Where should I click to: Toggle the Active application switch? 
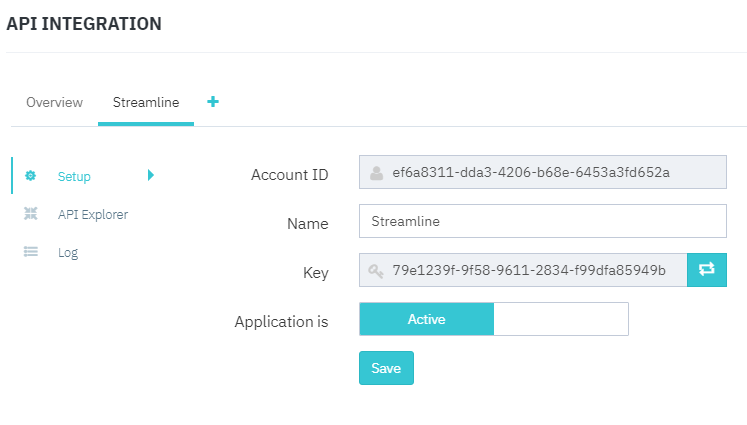point(427,319)
